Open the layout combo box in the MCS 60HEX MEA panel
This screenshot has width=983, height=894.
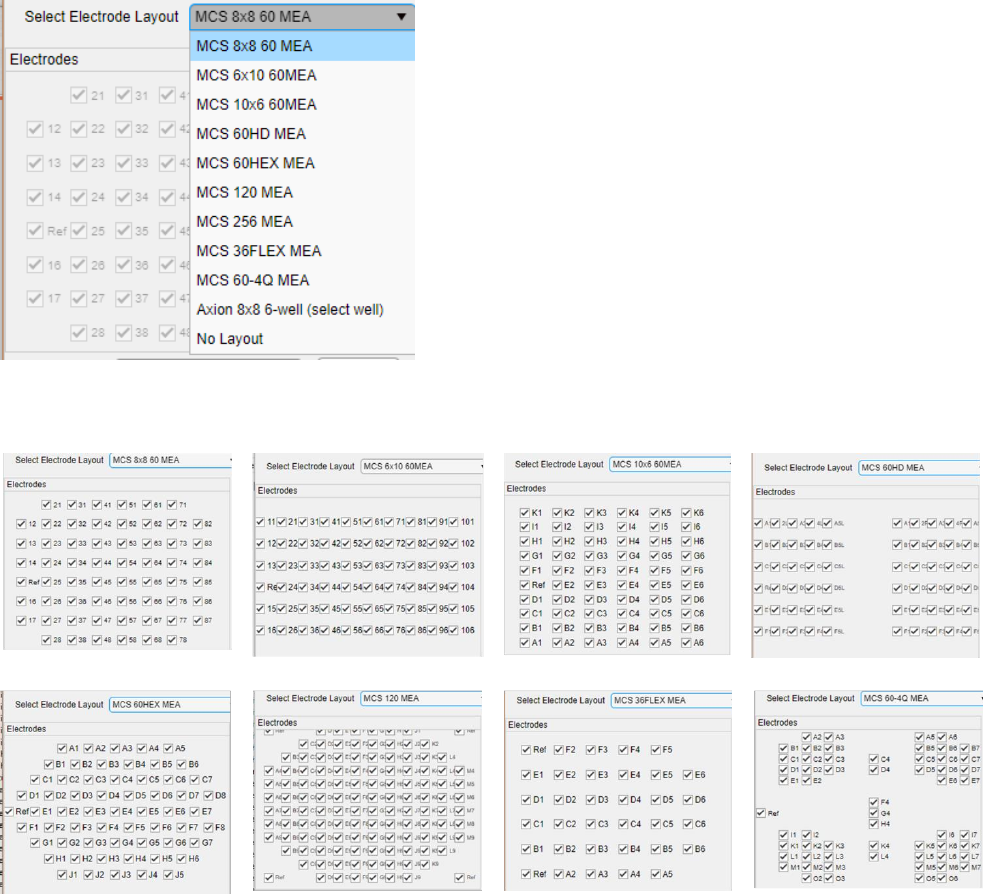click(x=170, y=705)
